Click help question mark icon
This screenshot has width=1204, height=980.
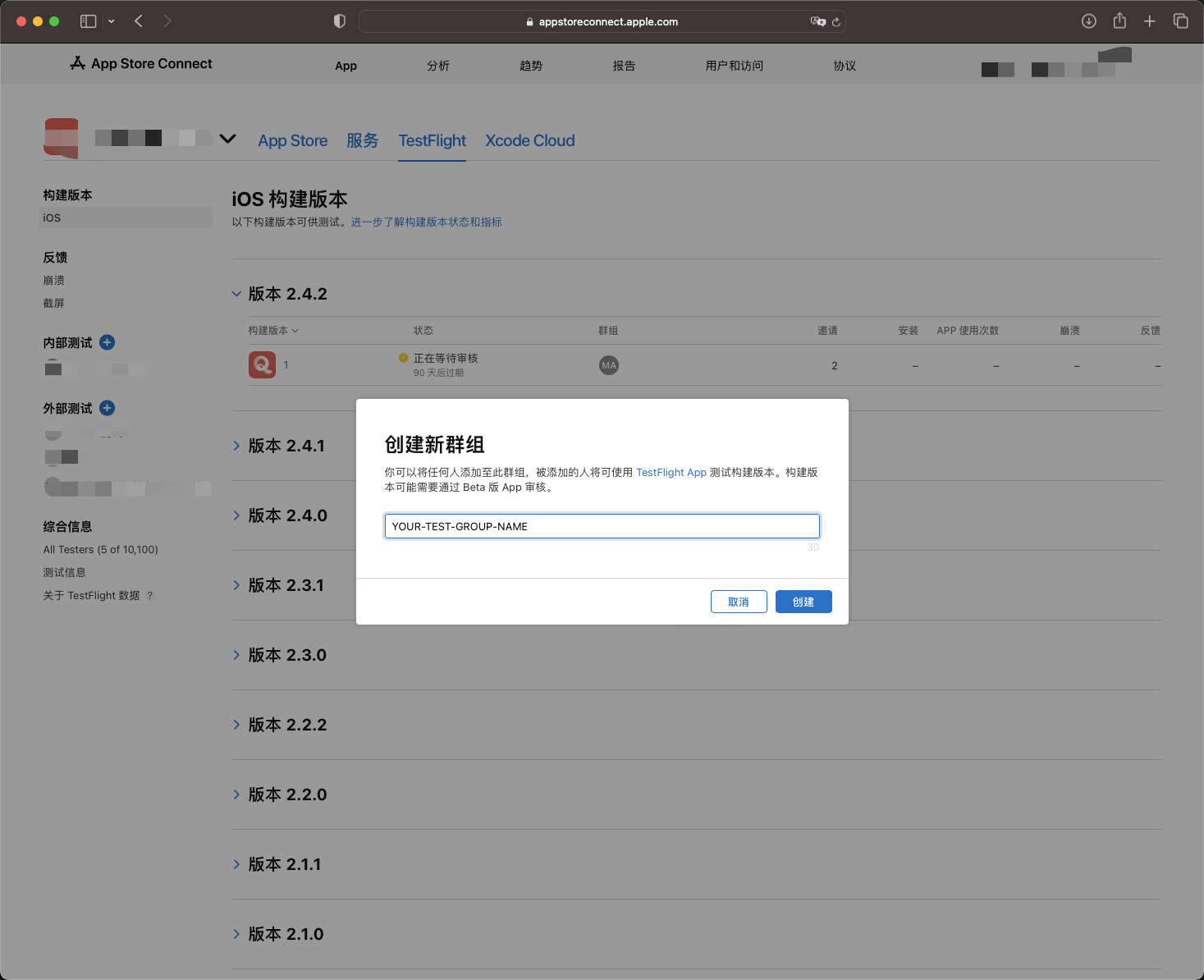click(150, 596)
